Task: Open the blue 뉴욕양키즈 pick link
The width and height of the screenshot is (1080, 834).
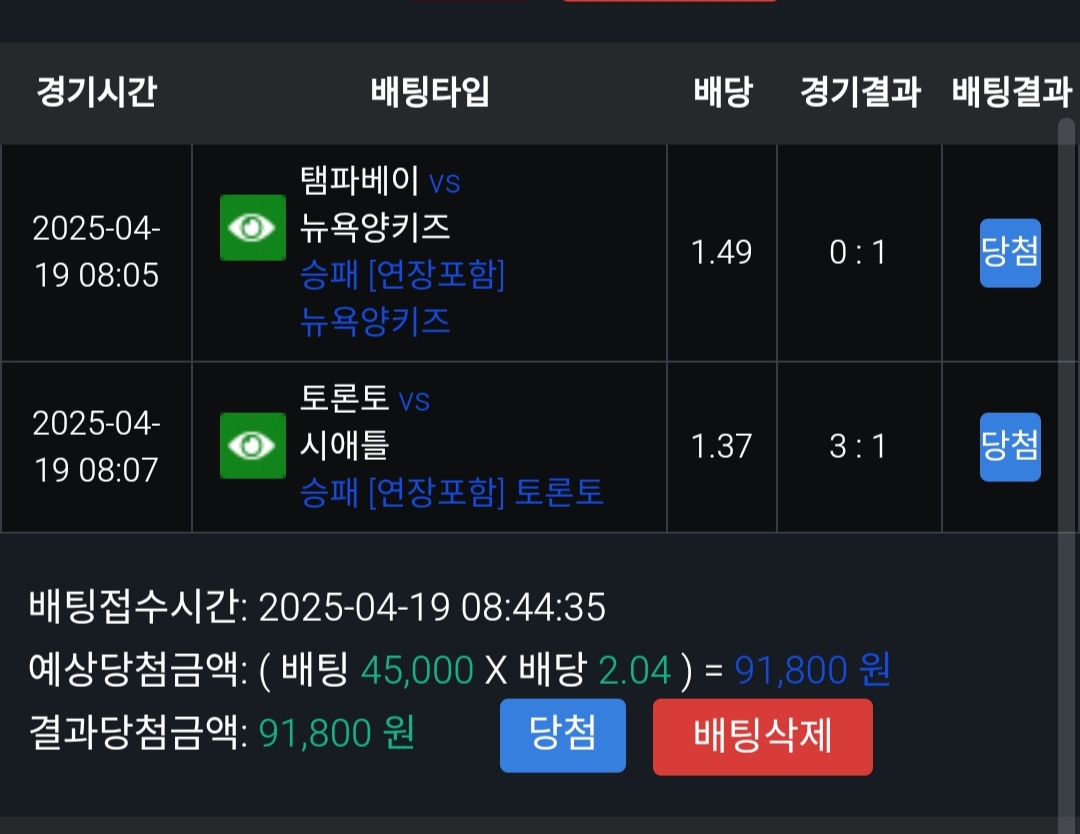Action: pyautogui.click(x=375, y=321)
